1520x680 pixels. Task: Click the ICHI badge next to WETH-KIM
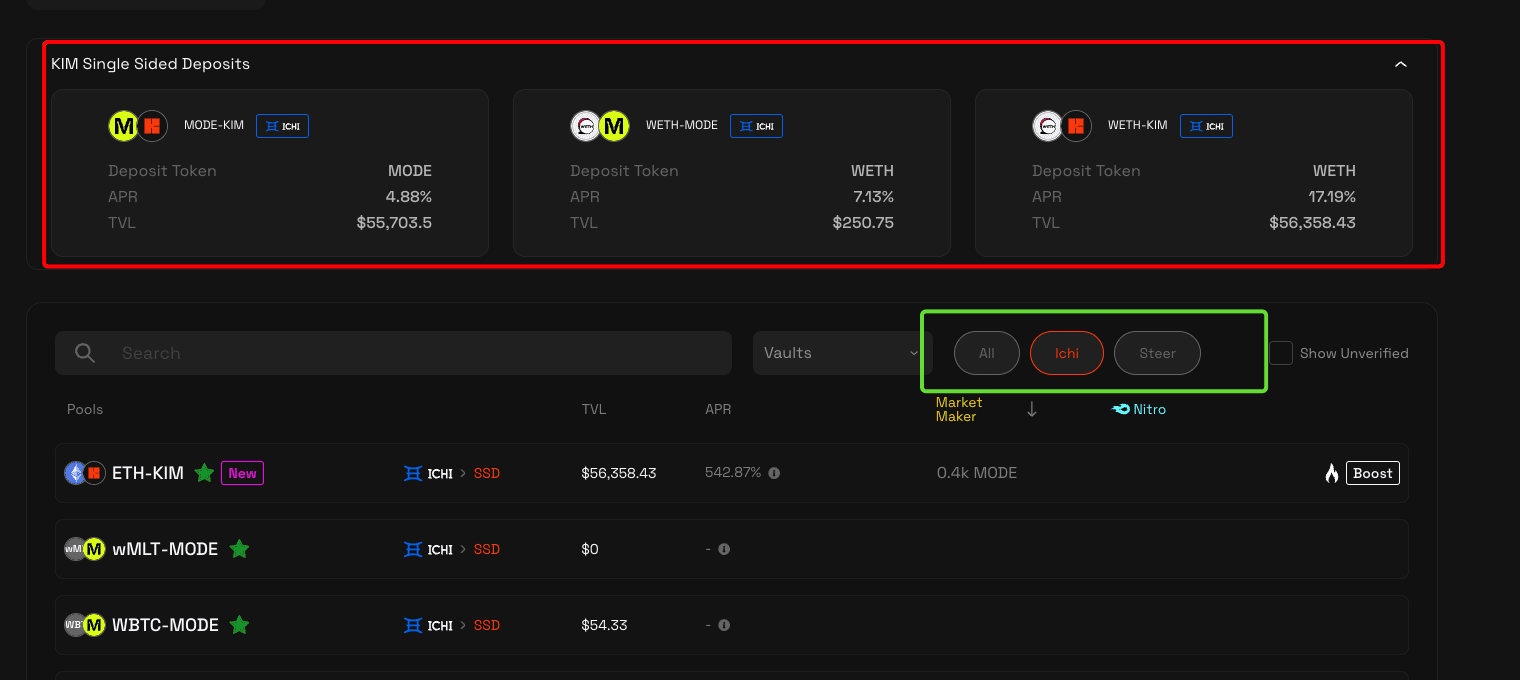1206,126
